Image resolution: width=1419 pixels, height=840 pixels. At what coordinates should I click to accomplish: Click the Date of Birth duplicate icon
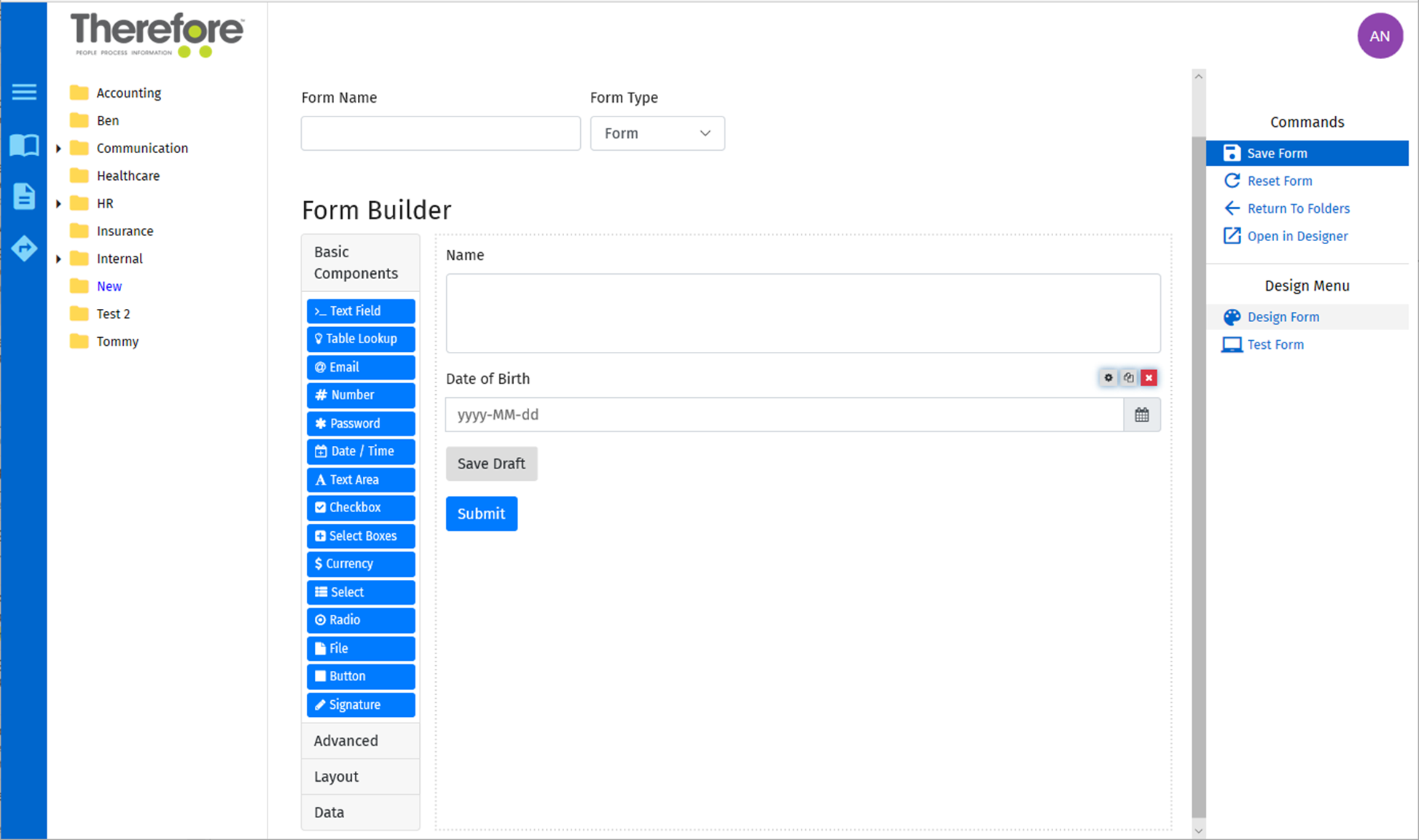(x=1128, y=377)
